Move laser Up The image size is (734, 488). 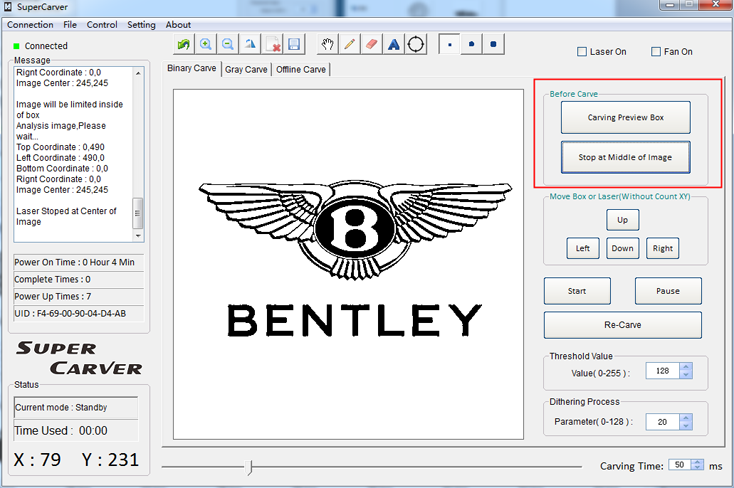click(623, 220)
